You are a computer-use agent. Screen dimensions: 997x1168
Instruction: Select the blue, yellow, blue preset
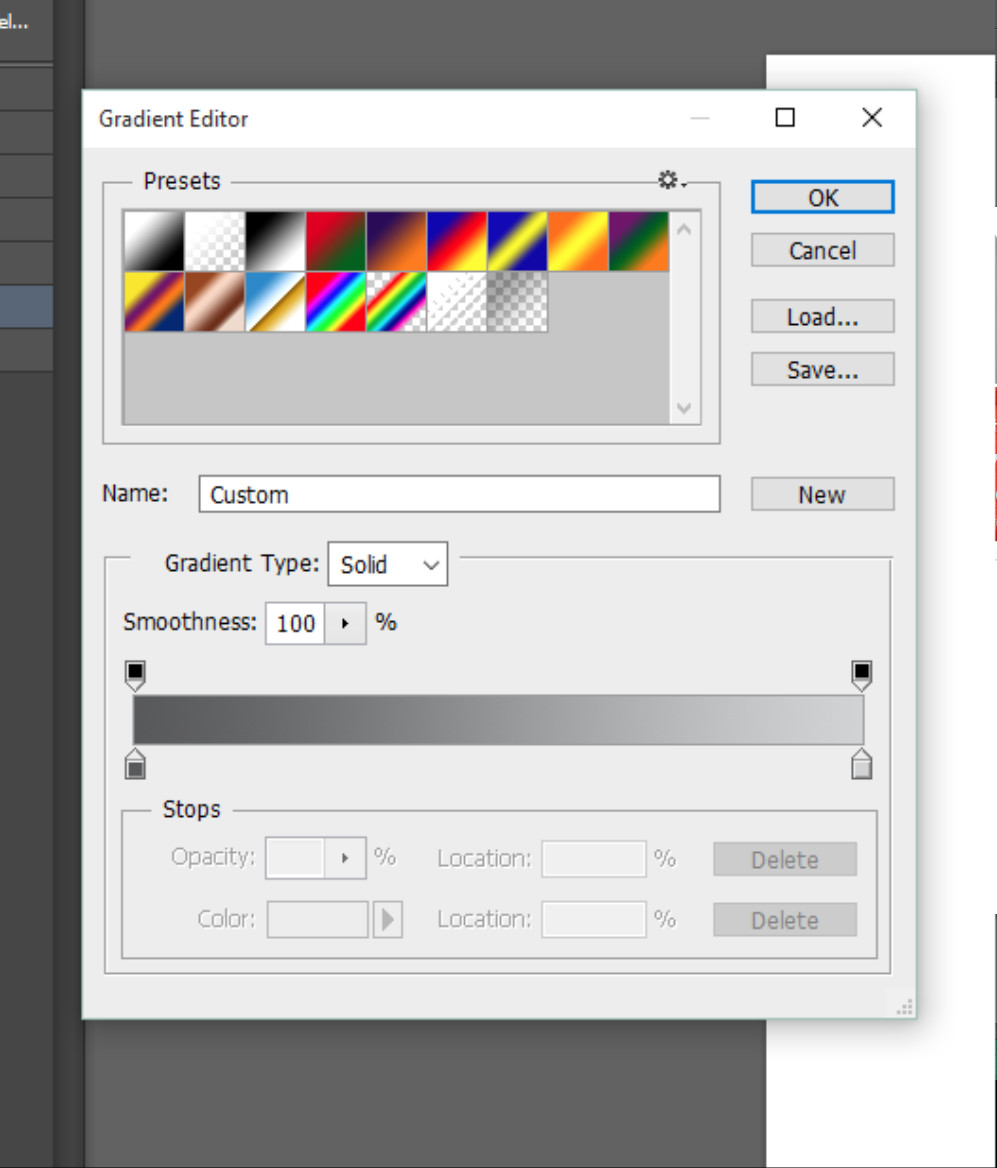518,241
